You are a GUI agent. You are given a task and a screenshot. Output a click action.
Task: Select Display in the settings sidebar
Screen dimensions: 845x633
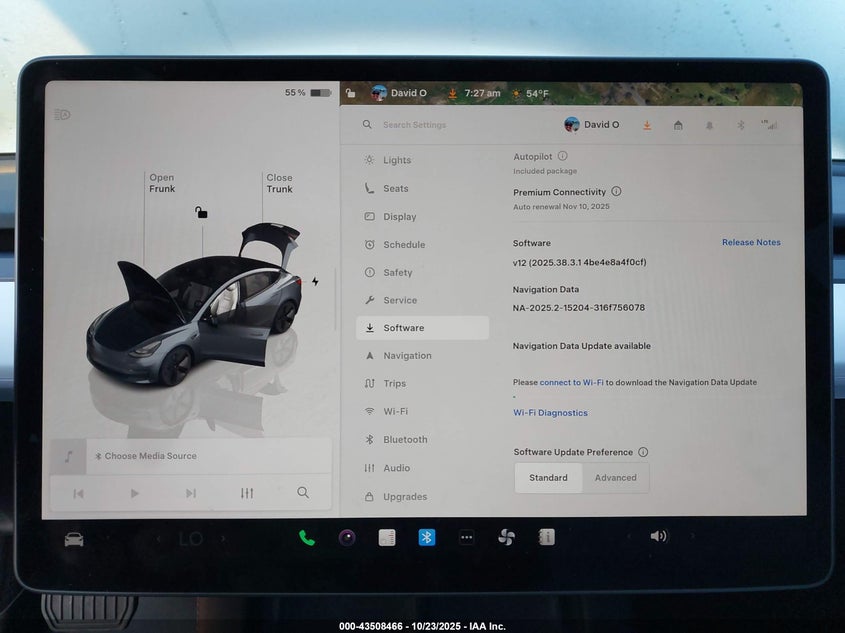399,217
